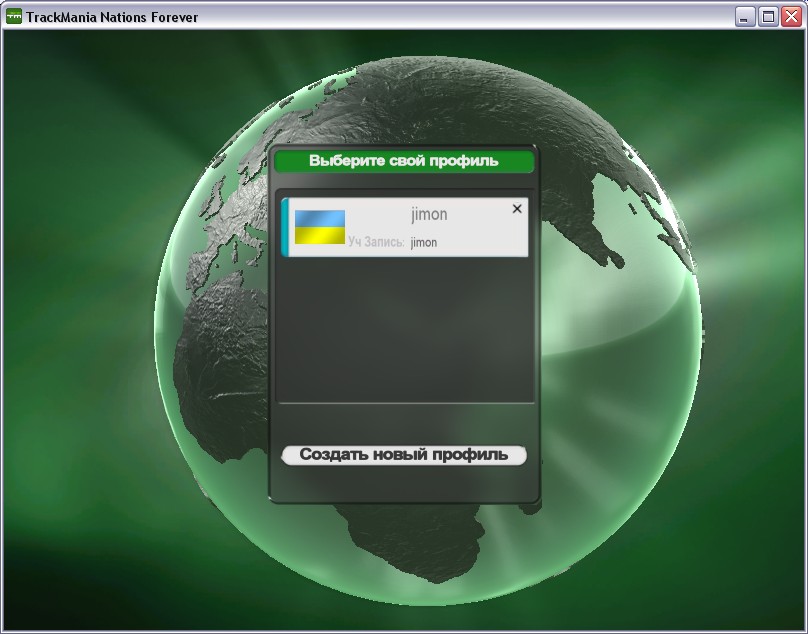
Task: Click the yellow stripe of the flag
Action: click(x=320, y=238)
